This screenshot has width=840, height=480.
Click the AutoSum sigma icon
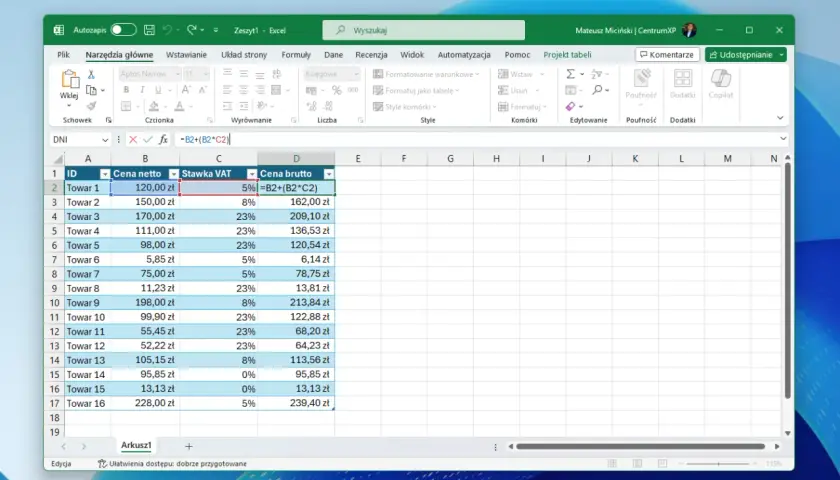[571, 74]
